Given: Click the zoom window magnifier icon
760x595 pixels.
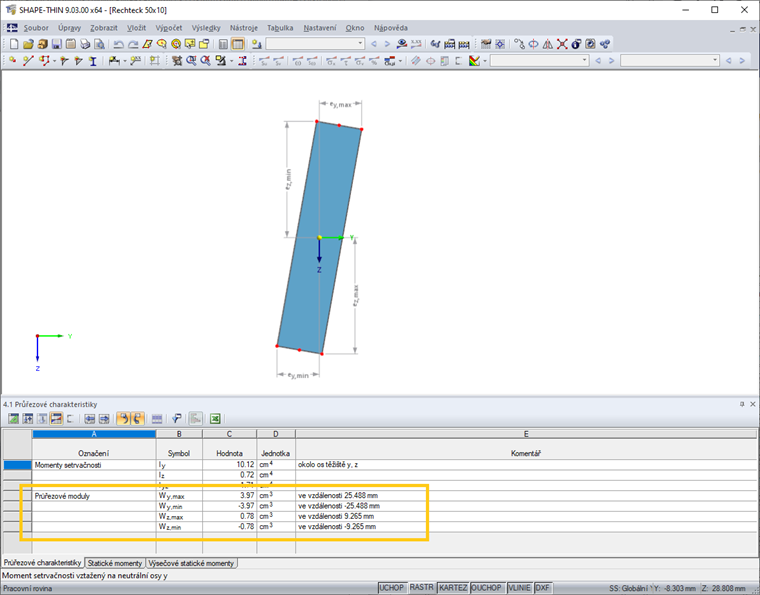Looking at the screenshot, I should pyautogui.click(x=191, y=61).
